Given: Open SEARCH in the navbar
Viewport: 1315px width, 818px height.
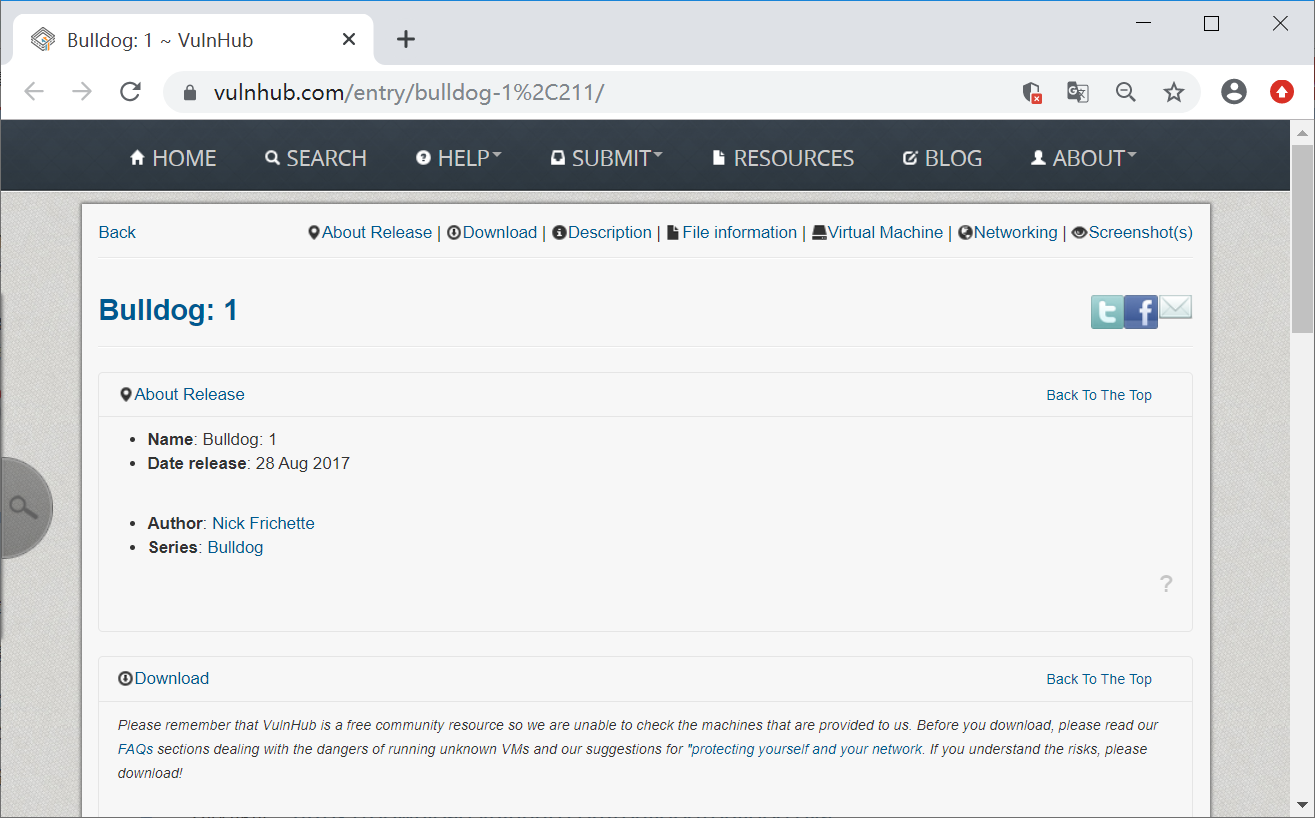Looking at the screenshot, I should (x=316, y=158).
